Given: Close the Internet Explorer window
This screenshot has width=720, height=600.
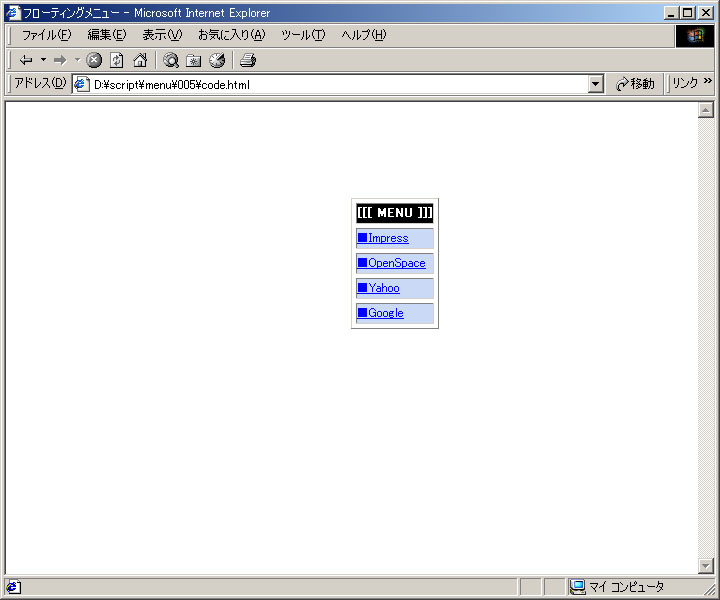Looking at the screenshot, I should pos(706,13).
